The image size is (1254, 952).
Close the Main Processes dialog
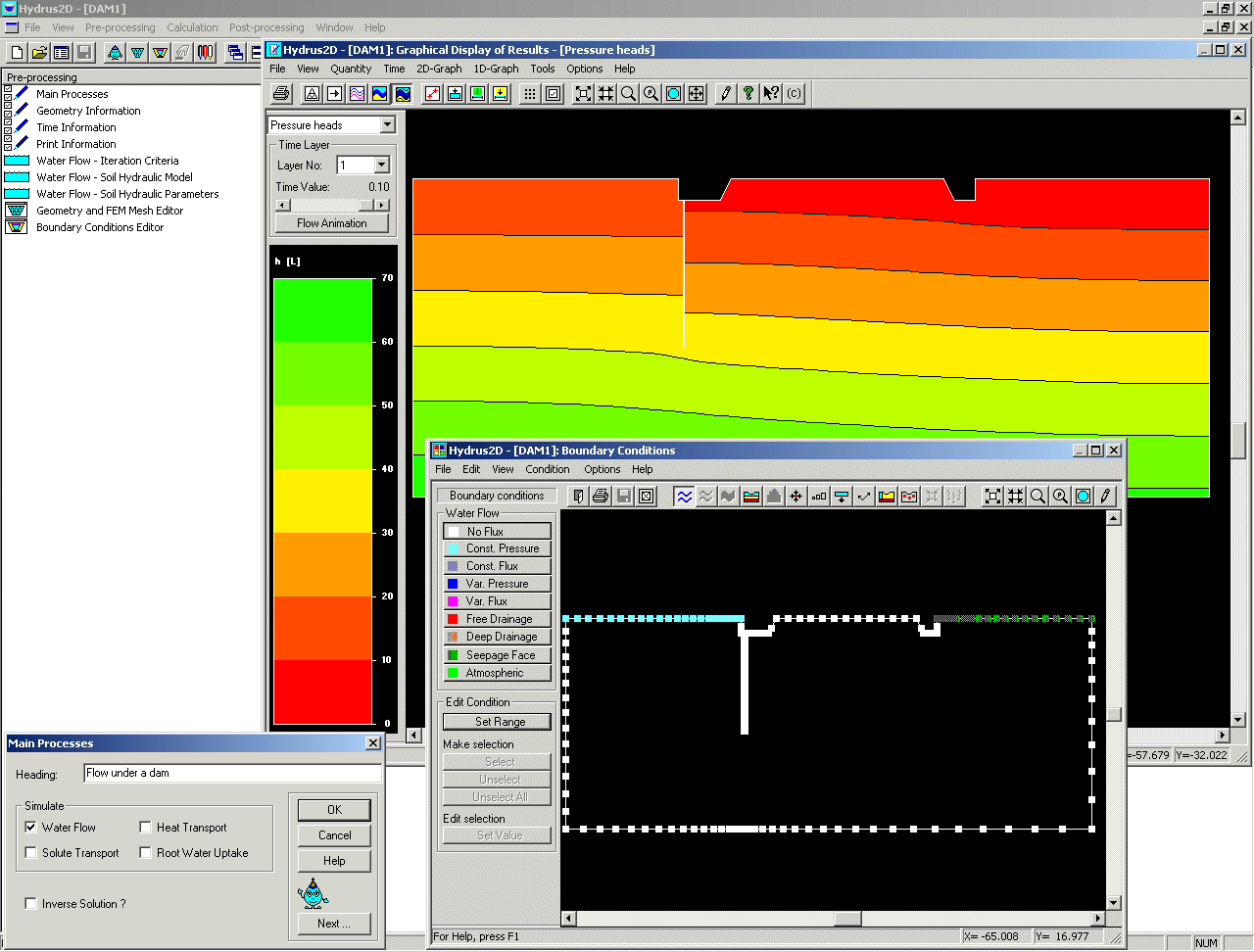[x=372, y=743]
